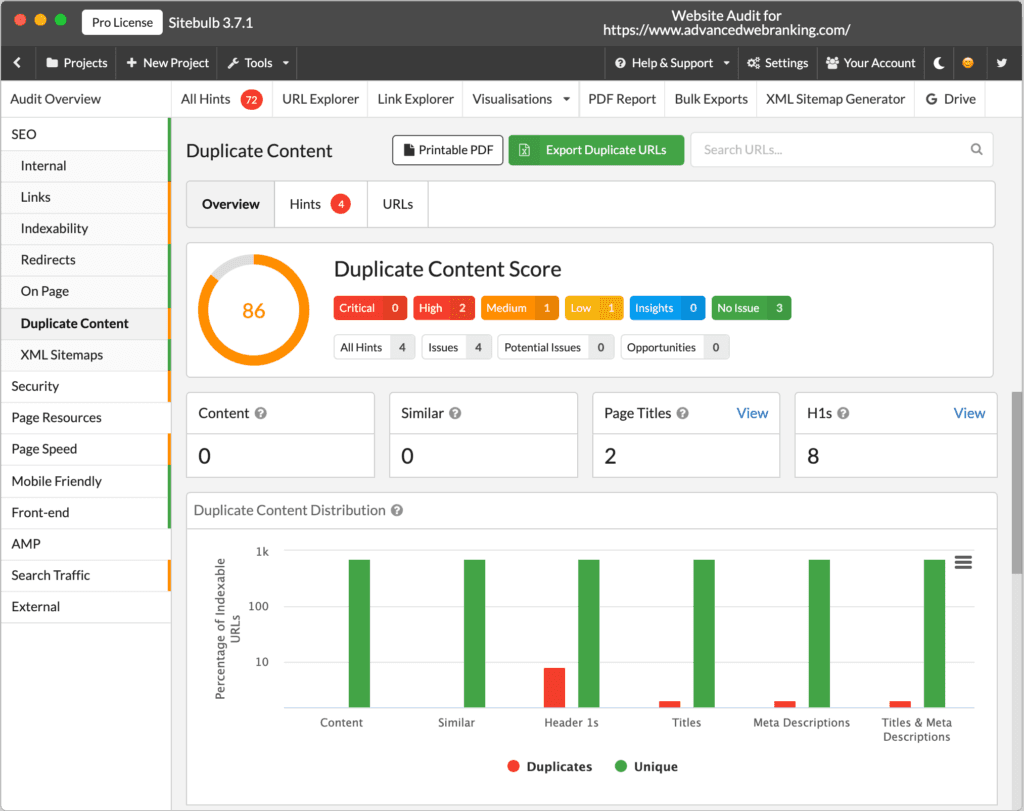
Task: Open Your Account
Action: click(871, 63)
